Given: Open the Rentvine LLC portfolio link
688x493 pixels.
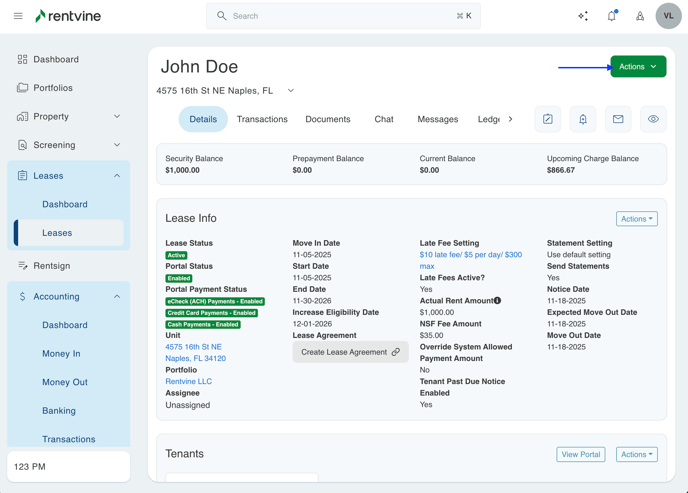Looking at the screenshot, I should tap(188, 381).
